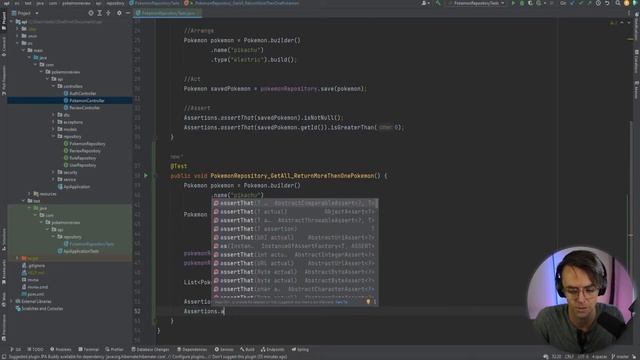Image resolution: width=640 pixels, height=360 pixels.
Task: Update project via Git blue arrow
Action: point(572,3)
